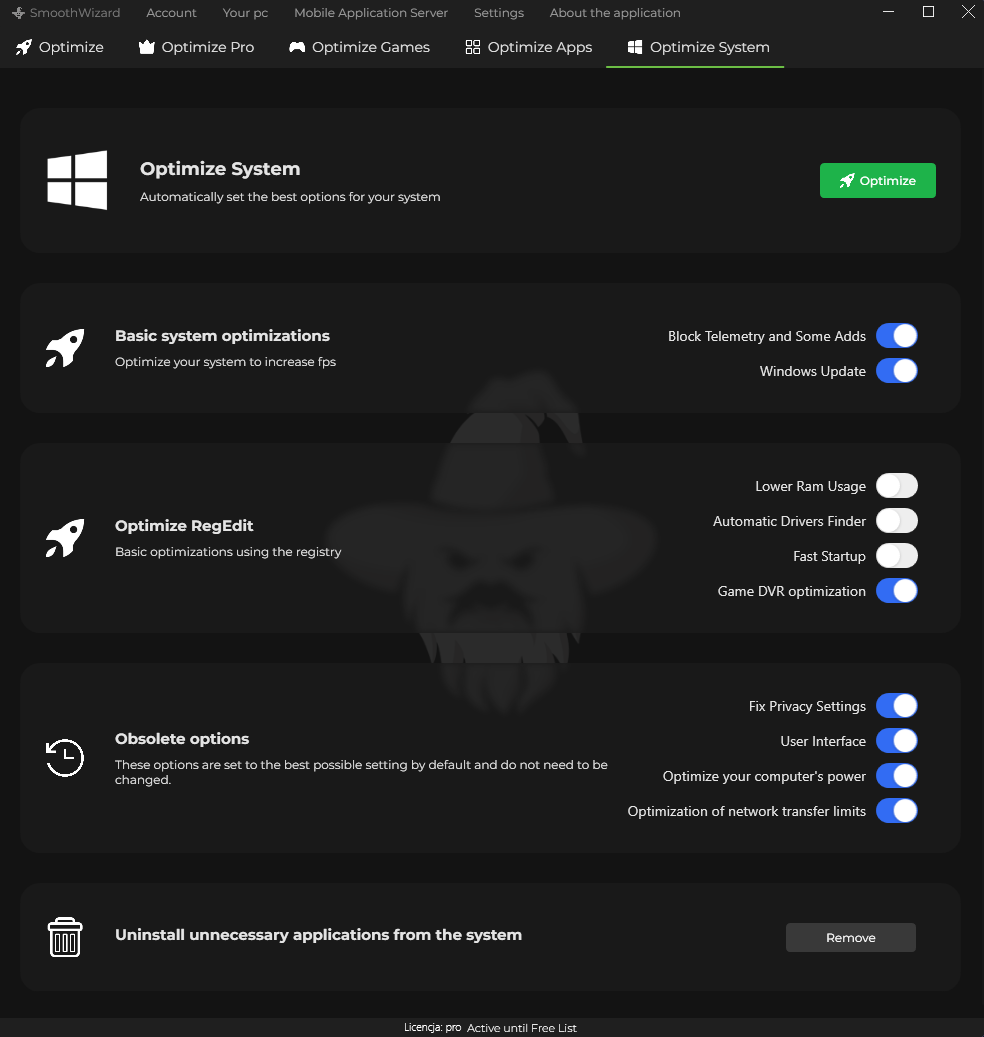Disable Optimize your computer's power
984x1037 pixels.
[x=897, y=776]
